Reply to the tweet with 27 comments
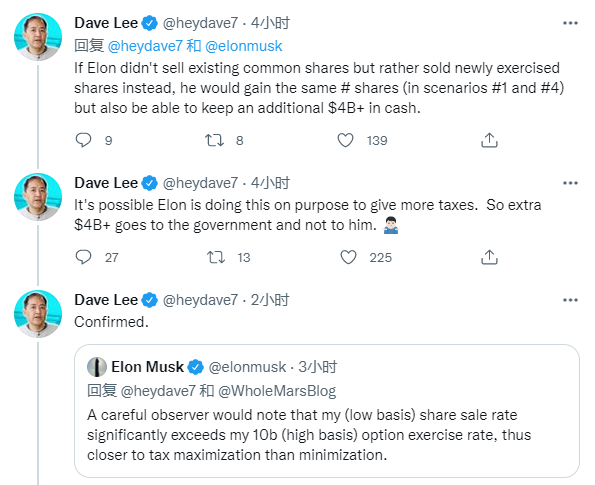Screen dimensions: 595x485 click(83, 257)
